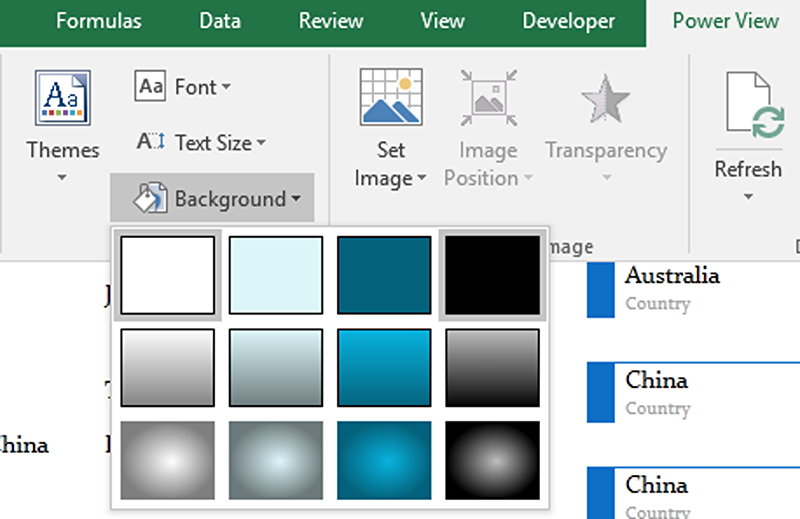
Task: Click the Transparency star icon
Action: (x=606, y=98)
